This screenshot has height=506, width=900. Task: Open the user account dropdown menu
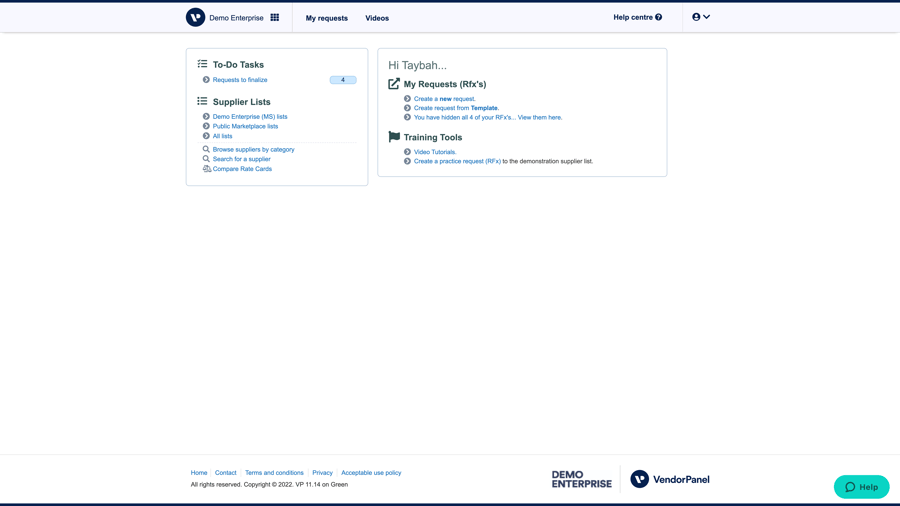pyautogui.click(x=701, y=17)
